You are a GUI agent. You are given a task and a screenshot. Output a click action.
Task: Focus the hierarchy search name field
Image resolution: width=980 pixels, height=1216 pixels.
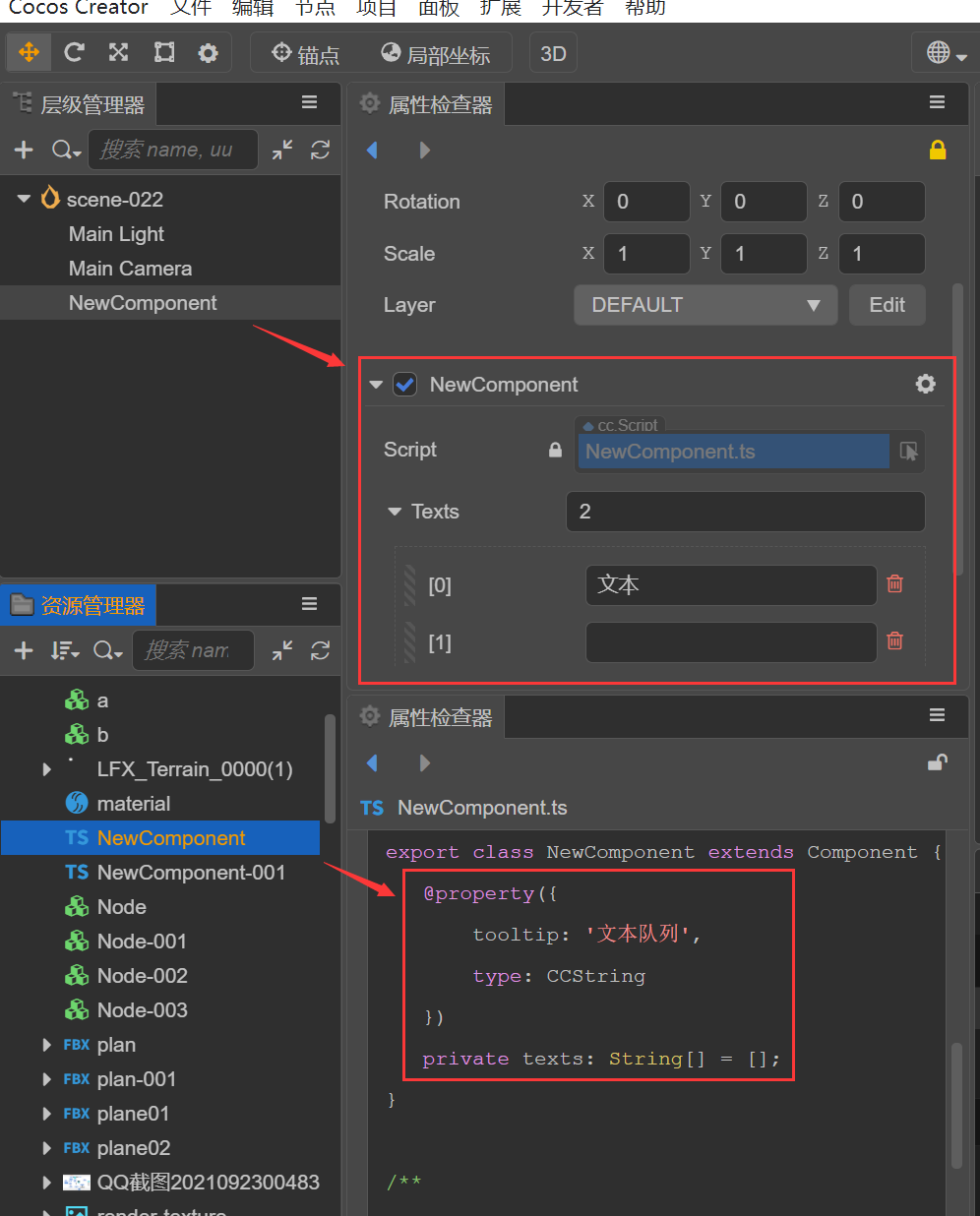[x=173, y=150]
